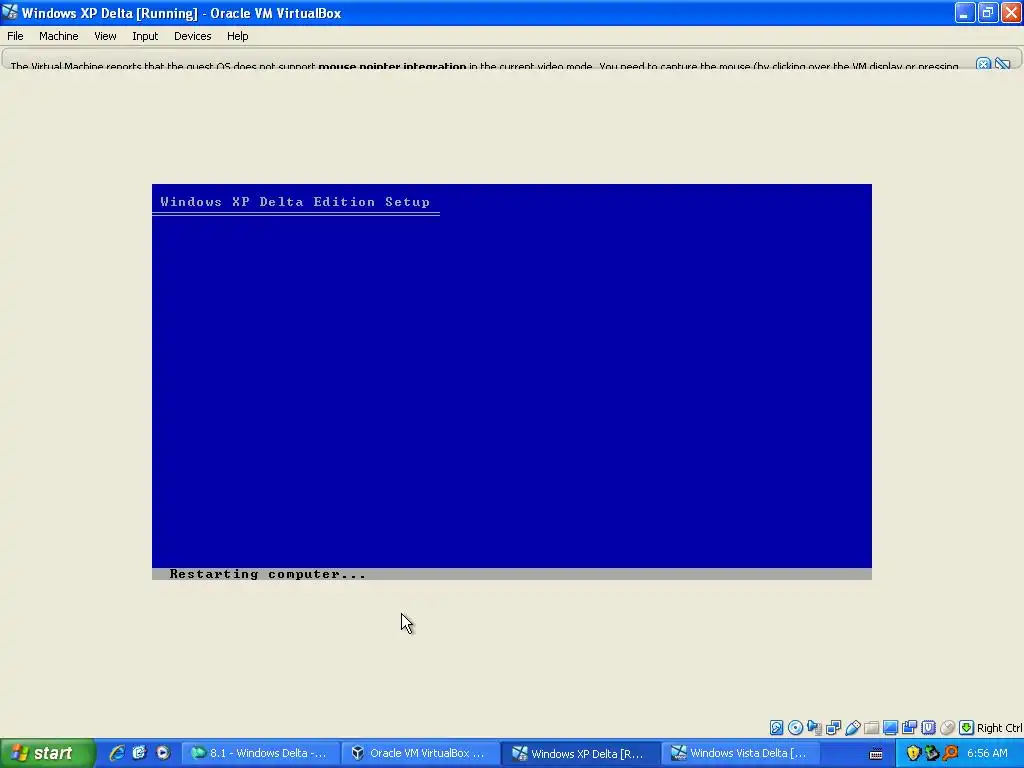Click the network adapters status icon
The image size is (1024, 768).
833,728
